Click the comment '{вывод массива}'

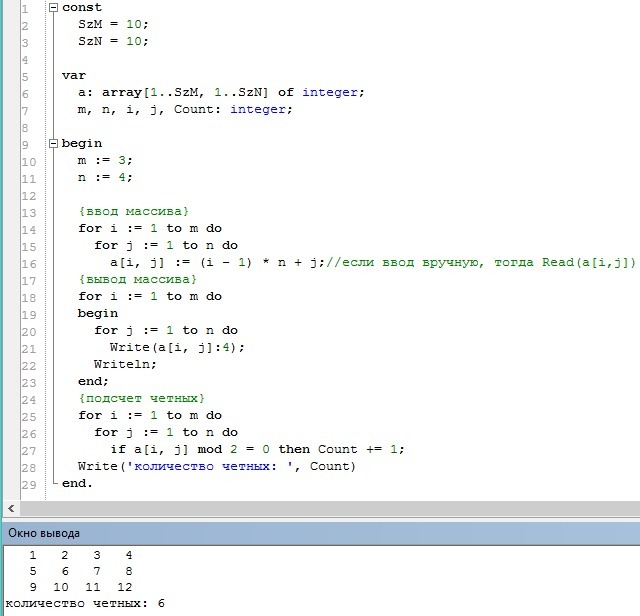click(x=138, y=279)
